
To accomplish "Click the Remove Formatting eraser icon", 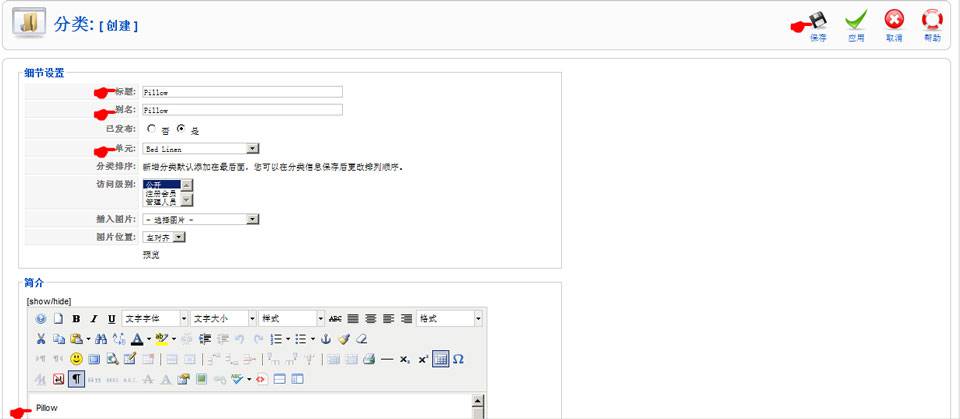I will tap(361, 339).
